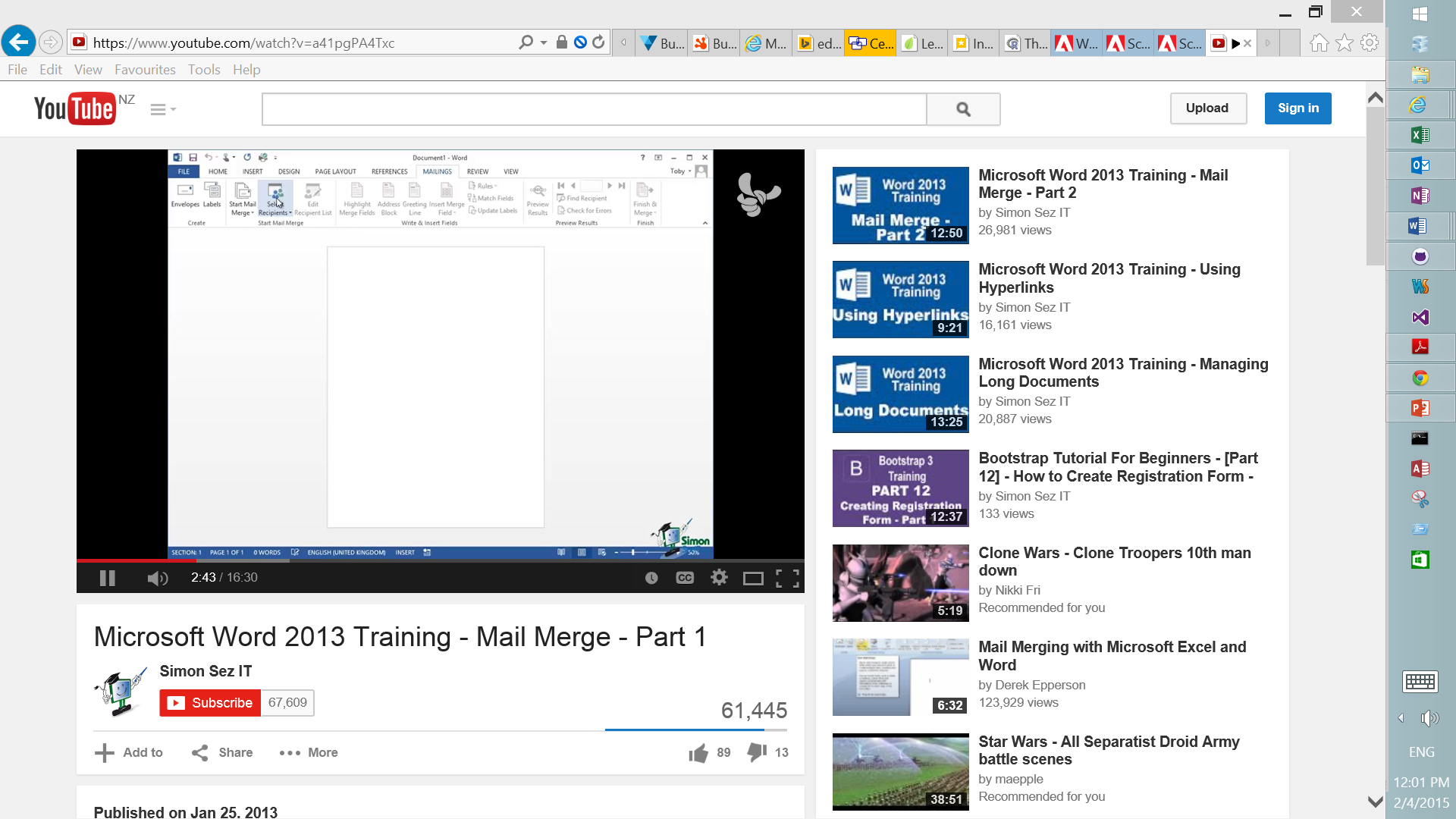Open Excel from the Windows taskbar

coord(1420,135)
